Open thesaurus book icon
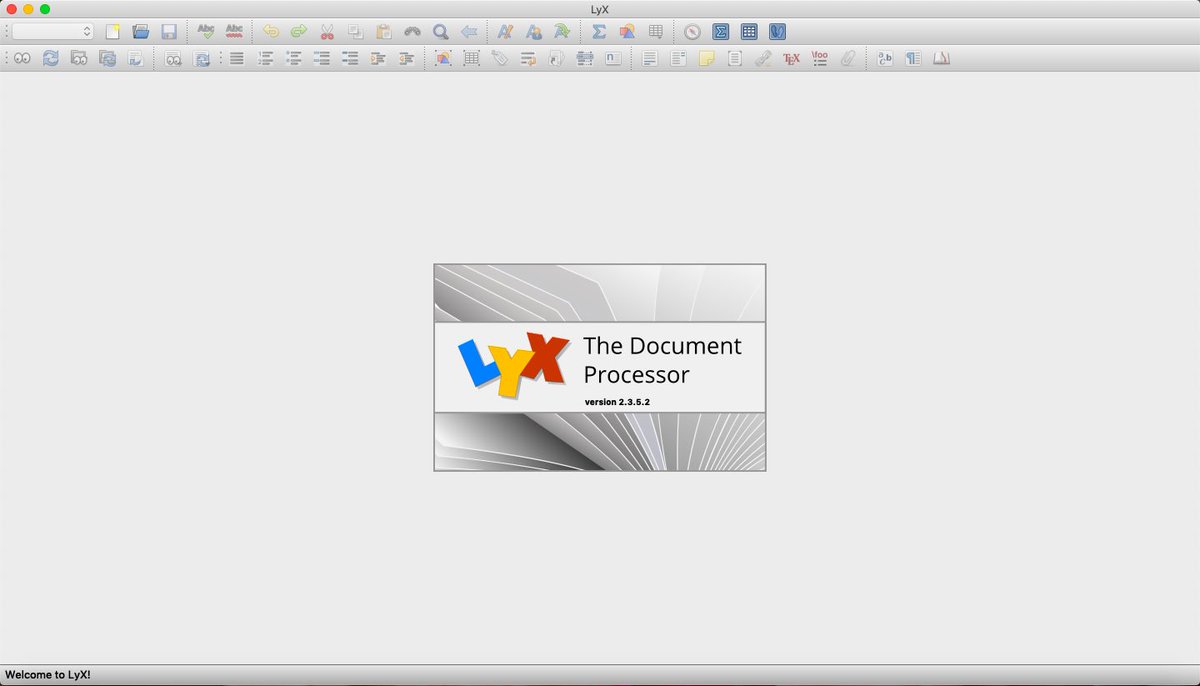Image resolution: width=1200 pixels, height=686 pixels. (941, 59)
